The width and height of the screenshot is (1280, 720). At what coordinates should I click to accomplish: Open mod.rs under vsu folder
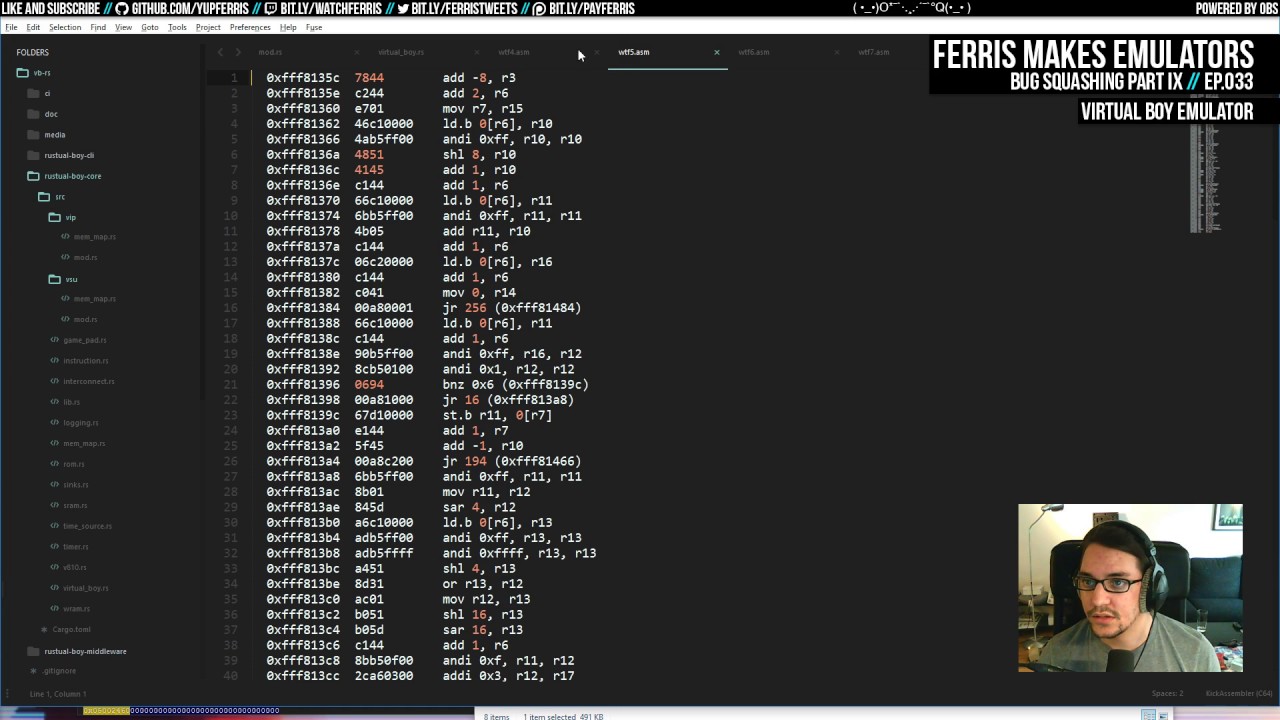pos(85,319)
